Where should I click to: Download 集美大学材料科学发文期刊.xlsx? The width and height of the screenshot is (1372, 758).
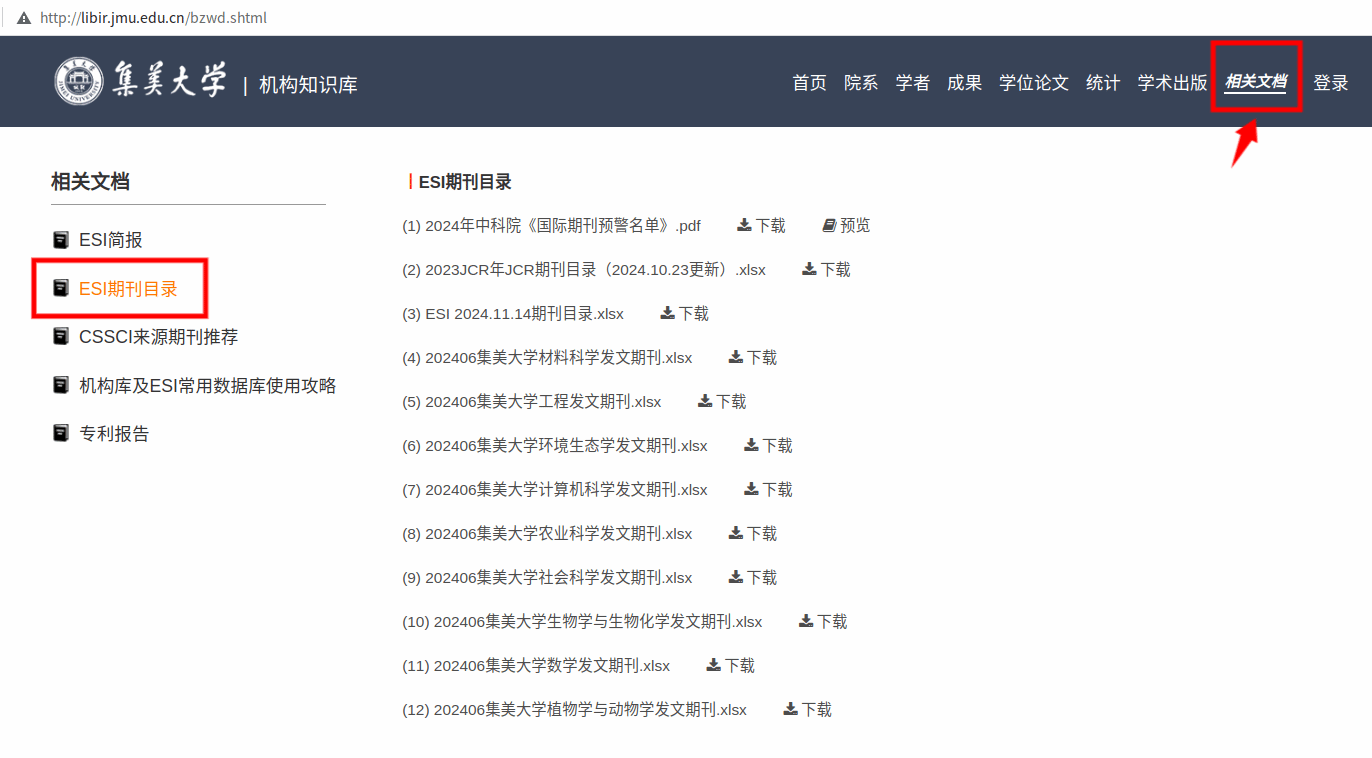coord(752,358)
